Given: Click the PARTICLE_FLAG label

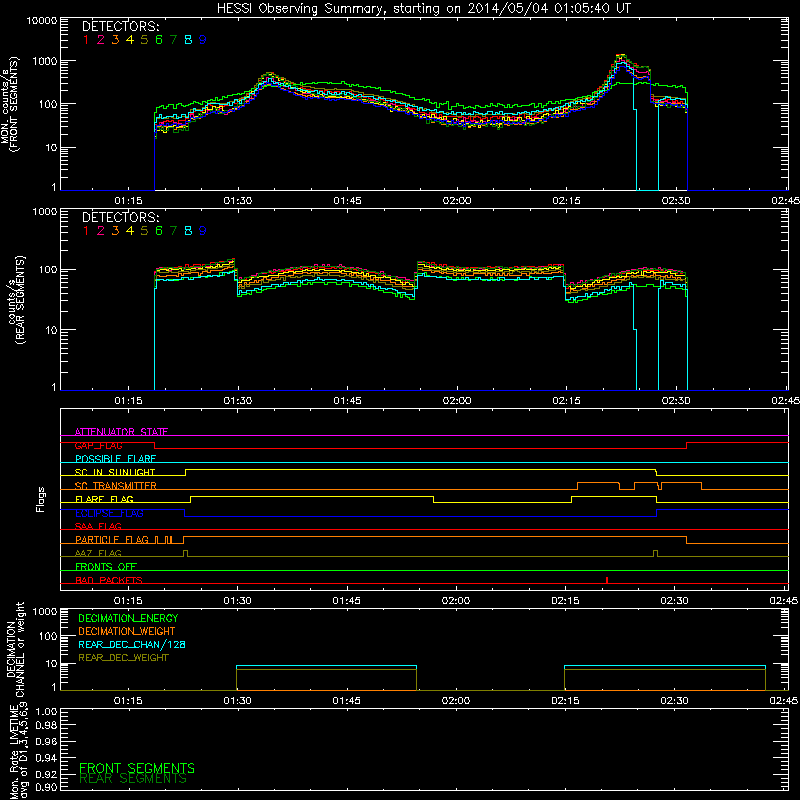Looking at the screenshot, I should [x=112, y=539].
